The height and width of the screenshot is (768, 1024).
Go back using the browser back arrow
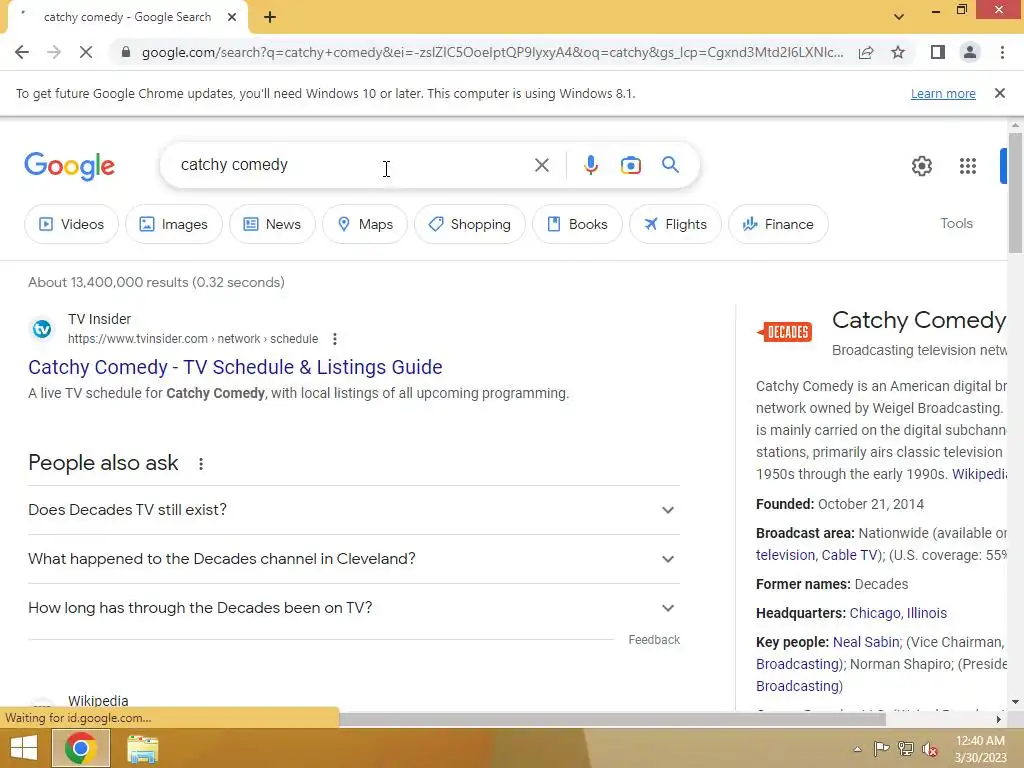(x=22, y=52)
